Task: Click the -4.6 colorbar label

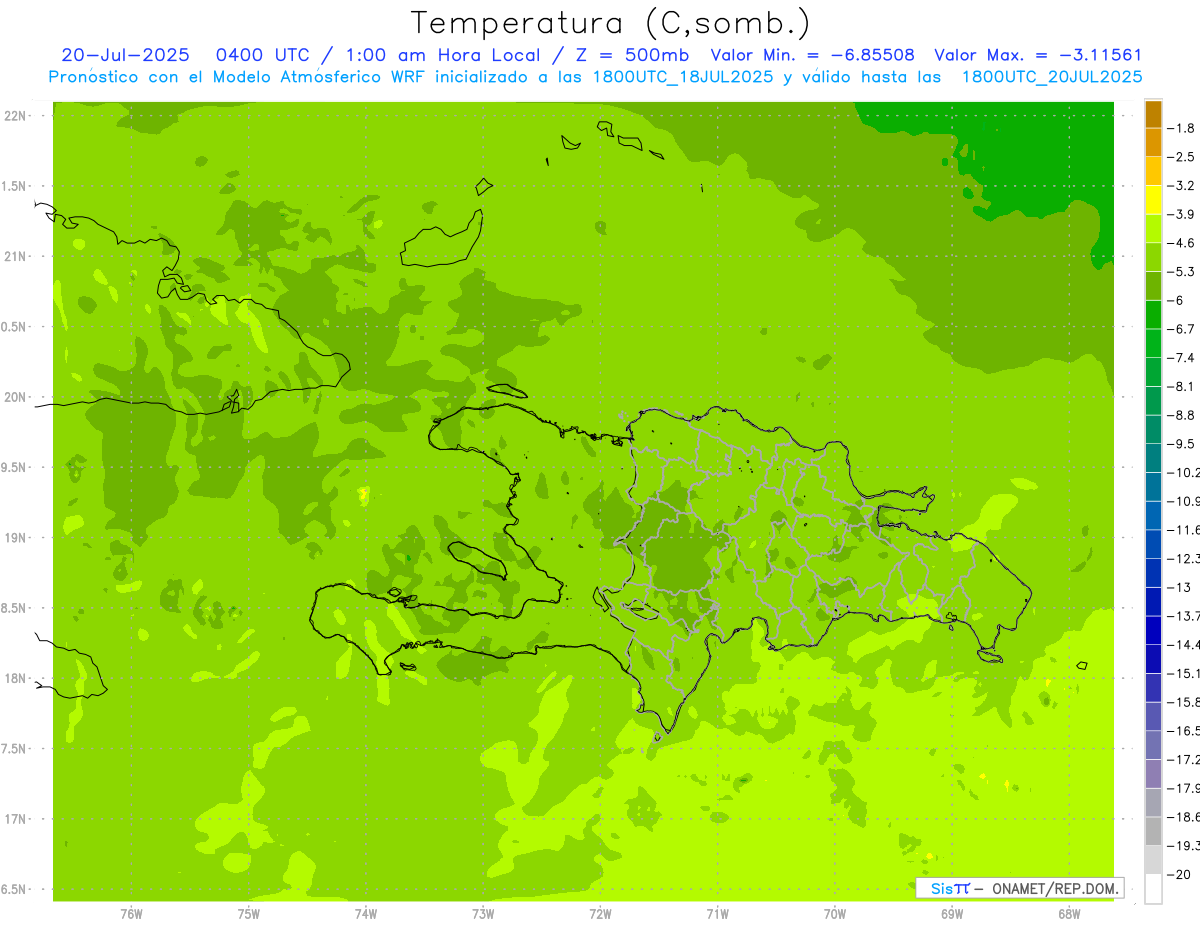Action: (1183, 243)
